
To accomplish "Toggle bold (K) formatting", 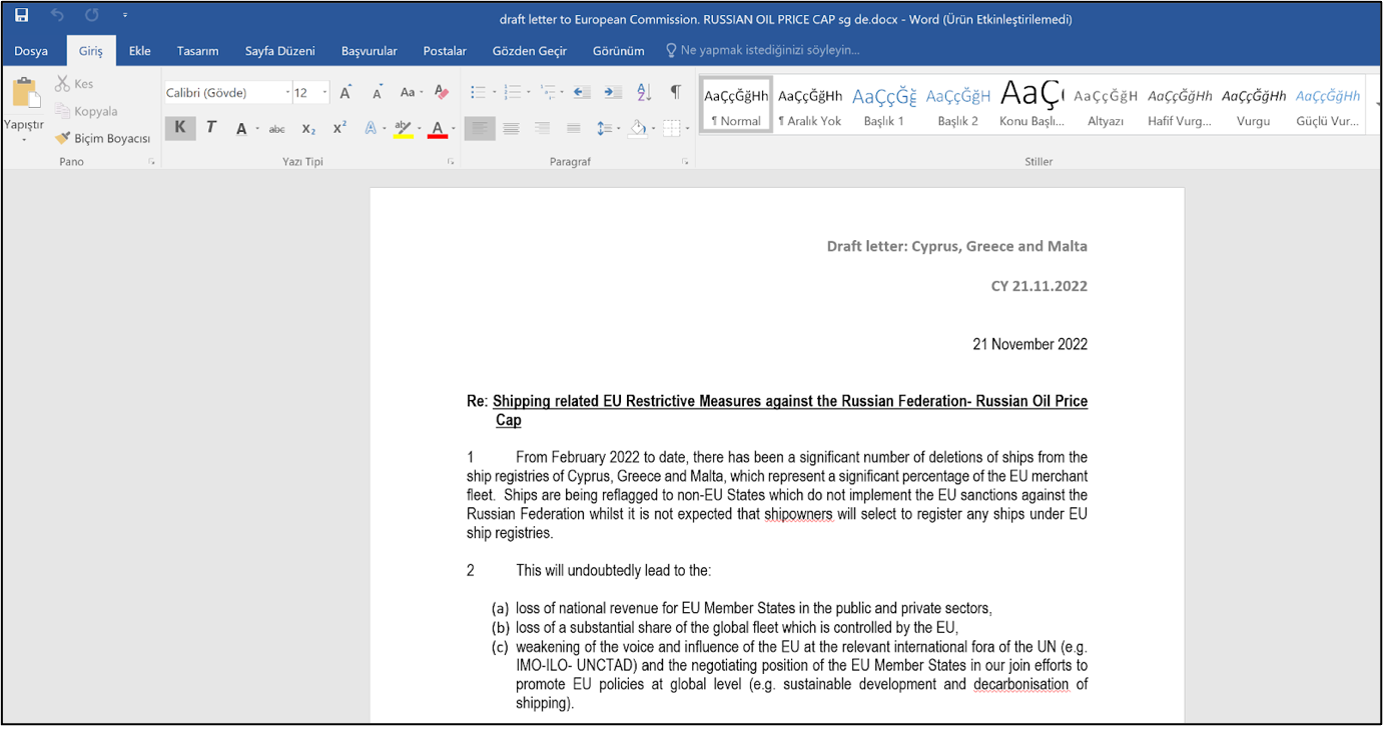I will coord(180,128).
